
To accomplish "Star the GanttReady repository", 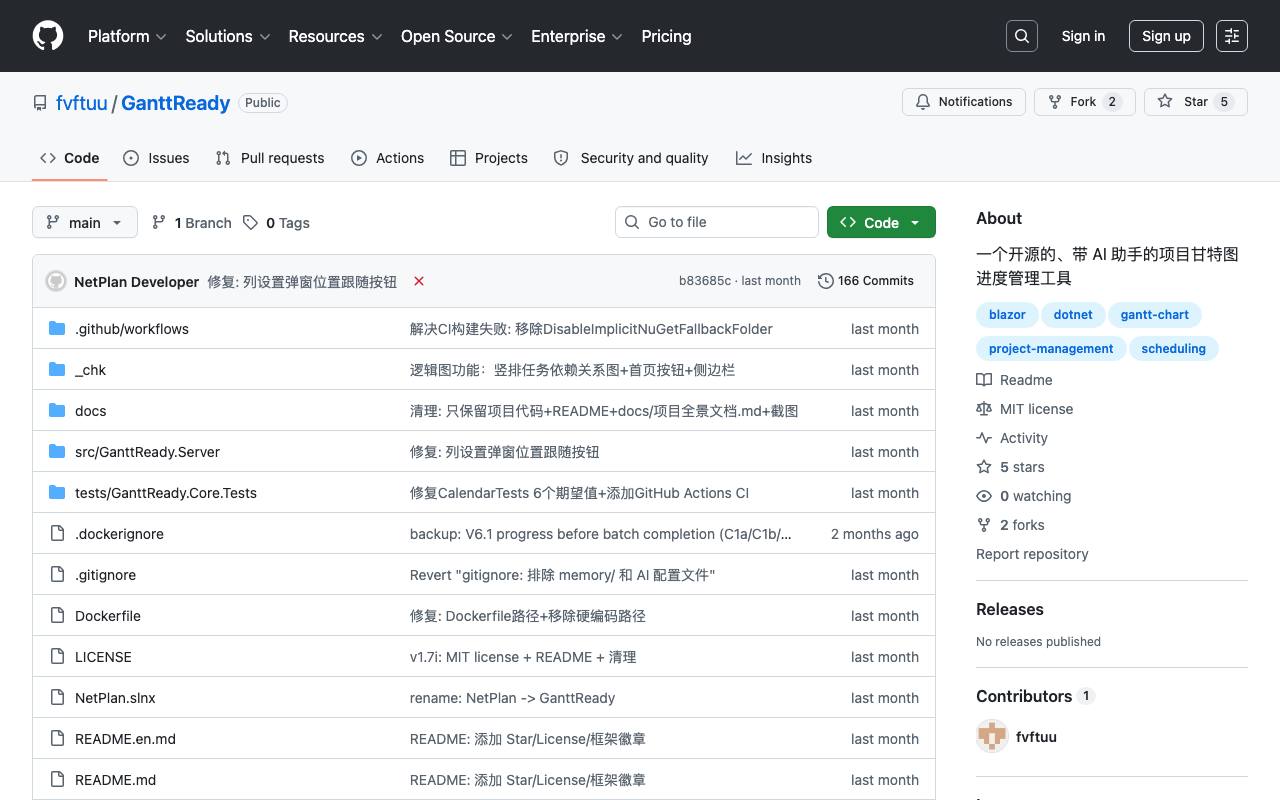I will point(1196,102).
